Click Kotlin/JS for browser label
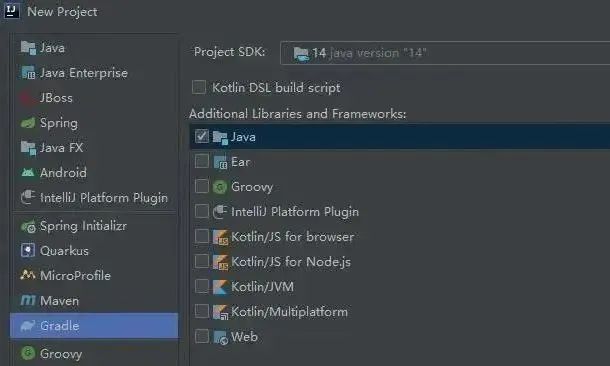Viewport: 610px width, 366px height. 293,236
